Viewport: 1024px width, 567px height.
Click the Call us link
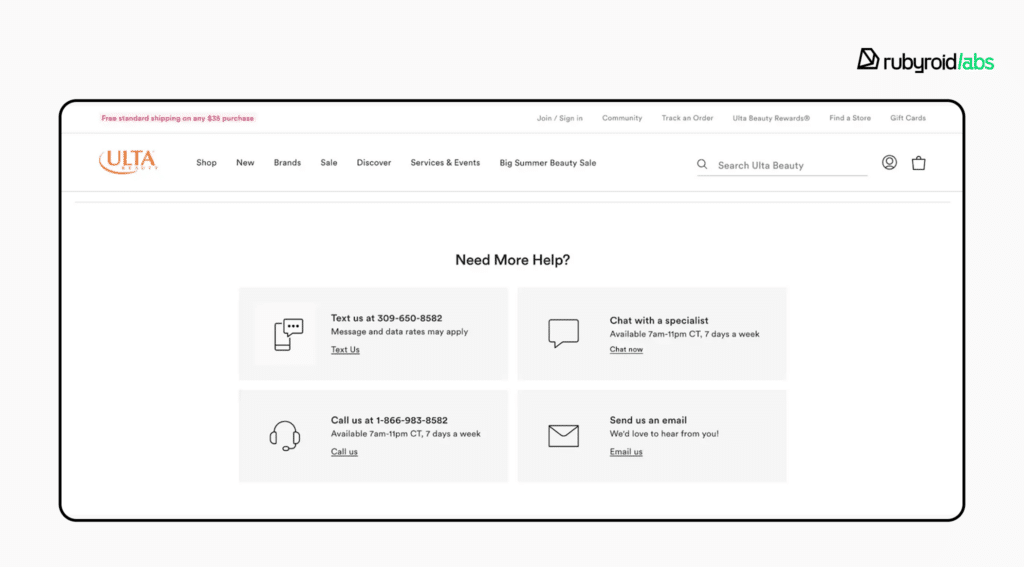click(344, 452)
